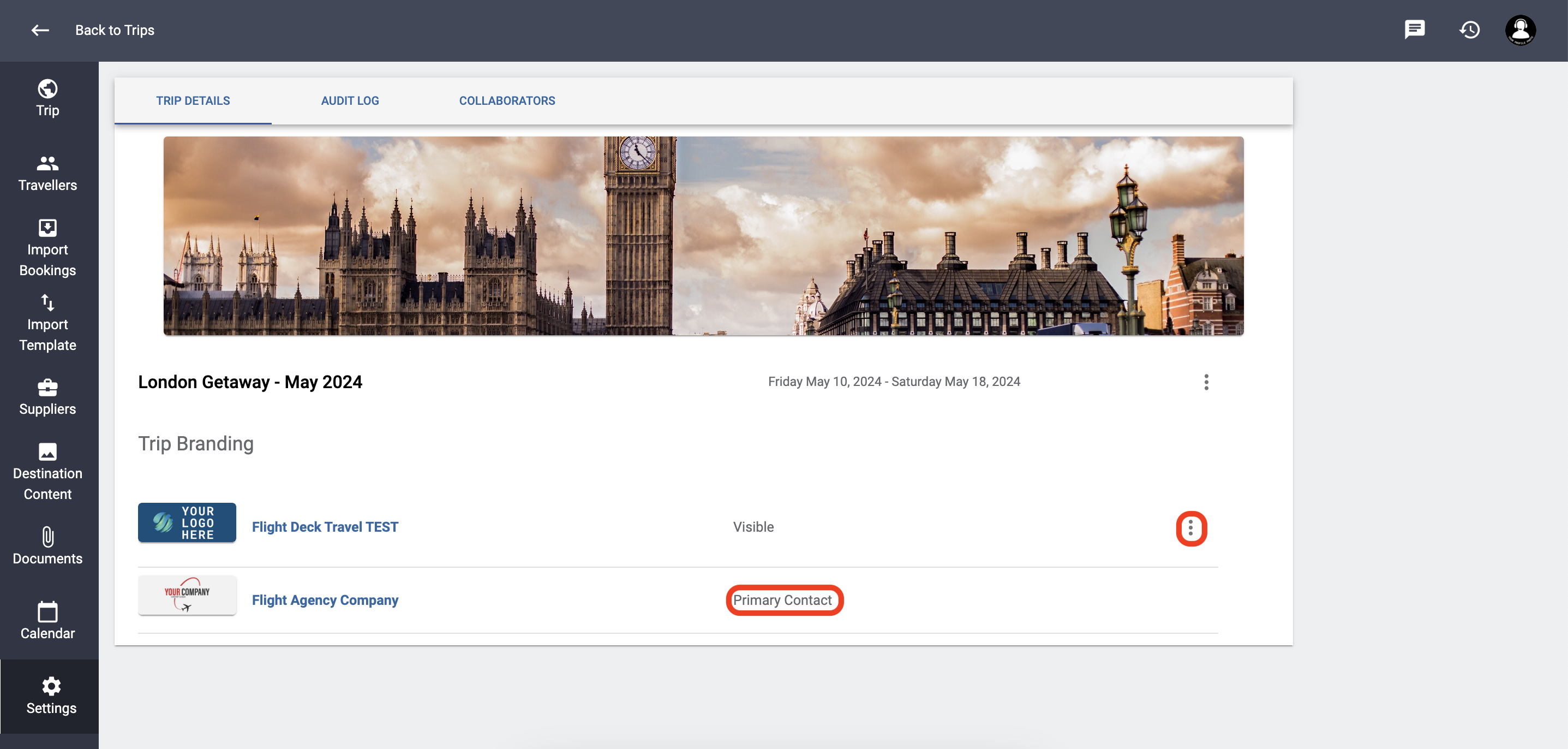Open Import Bookings in the sidebar
Screen dimensions: 1568x749
(x=47, y=247)
